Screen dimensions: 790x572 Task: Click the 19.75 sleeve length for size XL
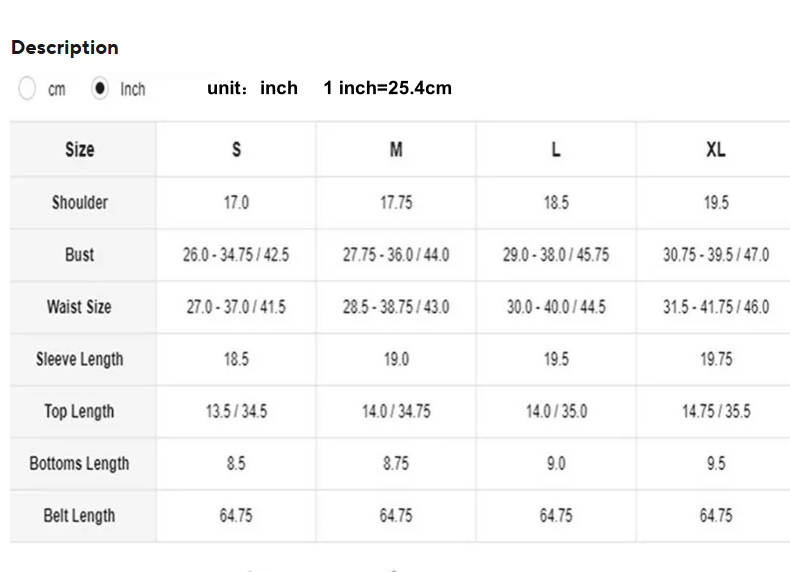[x=716, y=359]
